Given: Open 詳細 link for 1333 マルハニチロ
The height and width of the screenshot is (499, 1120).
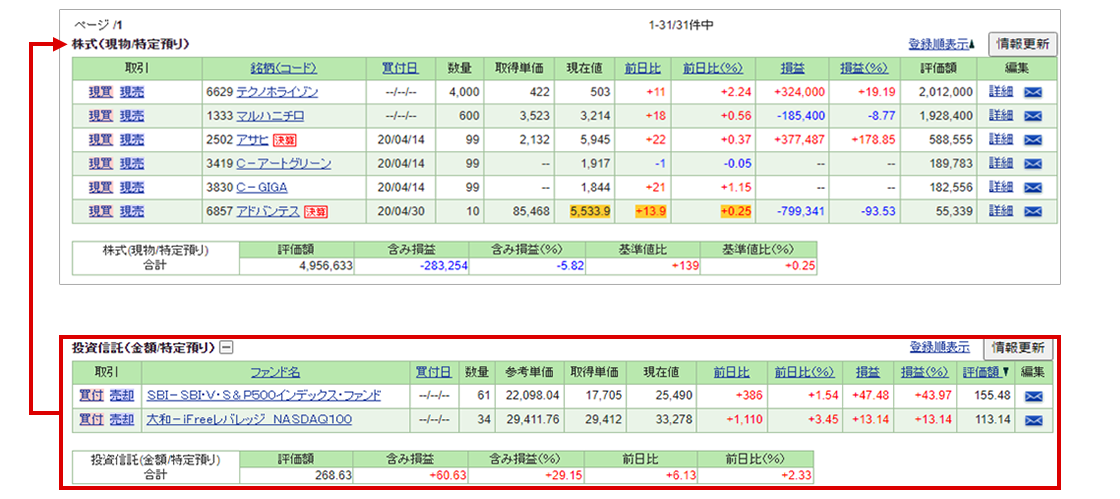Looking at the screenshot, I should click(1001, 116).
